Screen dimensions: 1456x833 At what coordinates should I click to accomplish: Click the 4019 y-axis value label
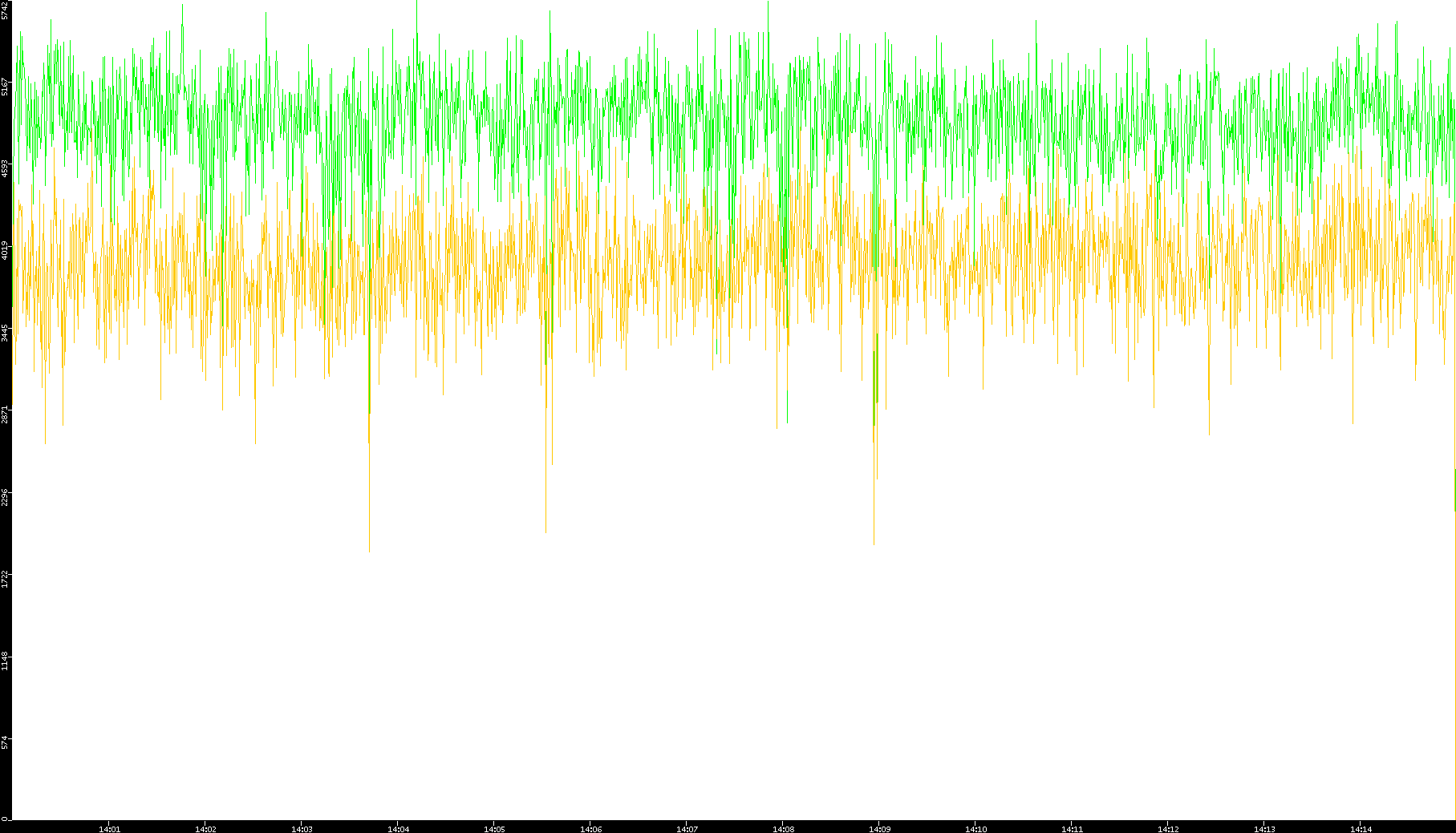pyautogui.click(x=5, y=250)
